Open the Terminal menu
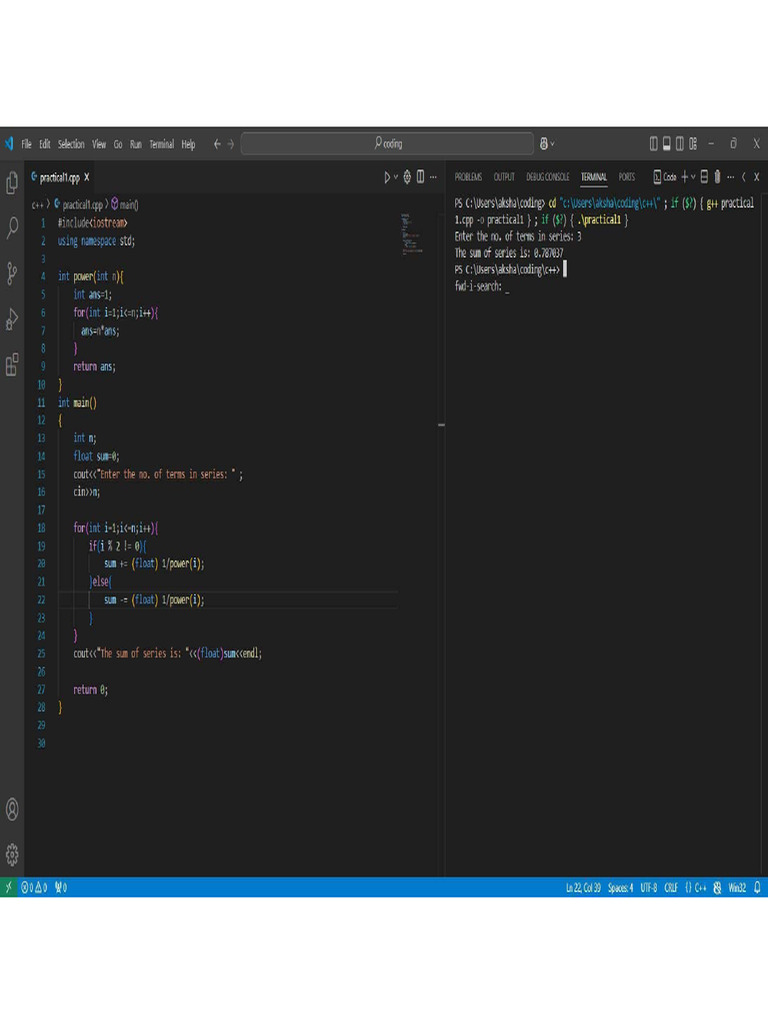Viewport: 768px width, 1024px height. (161, 144)
